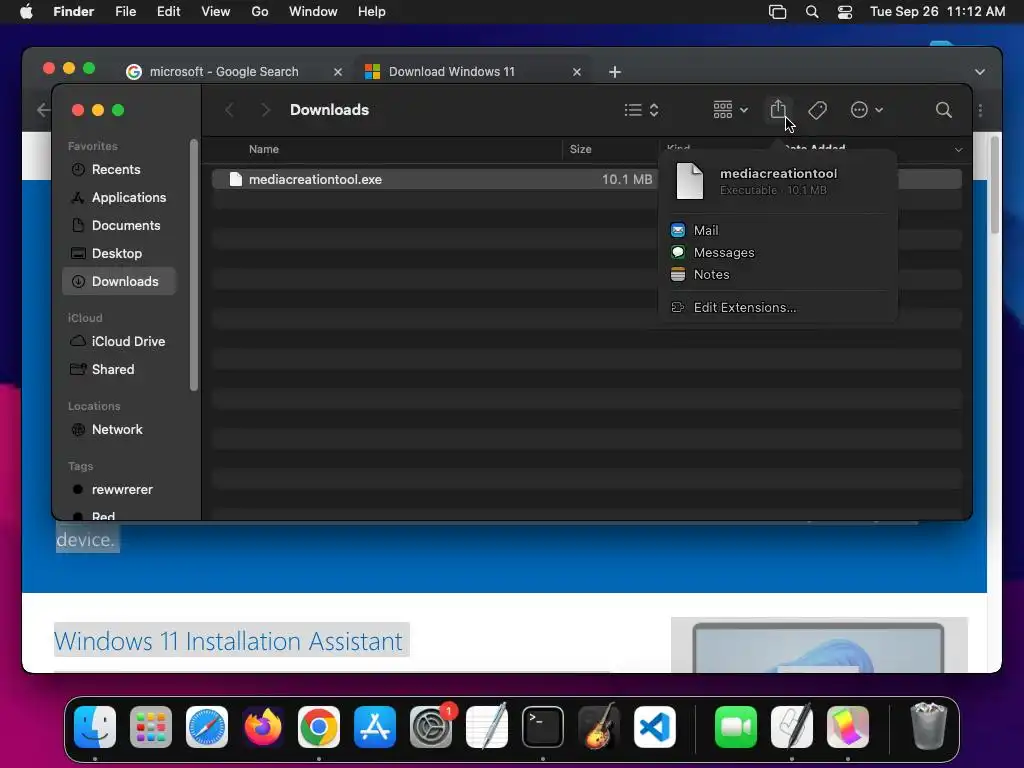Select the rewwrerer tag in sidebar

pyautogui.click(x=121, y=489)
